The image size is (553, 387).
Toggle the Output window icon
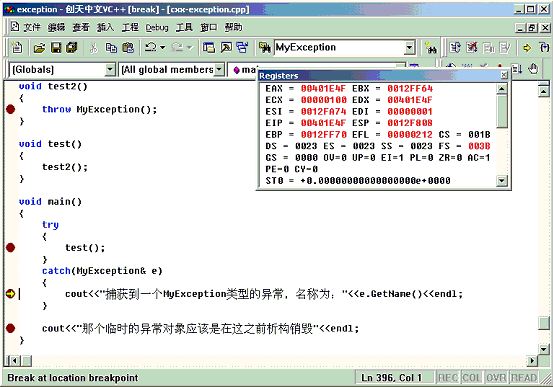click(x=226, y=47)
